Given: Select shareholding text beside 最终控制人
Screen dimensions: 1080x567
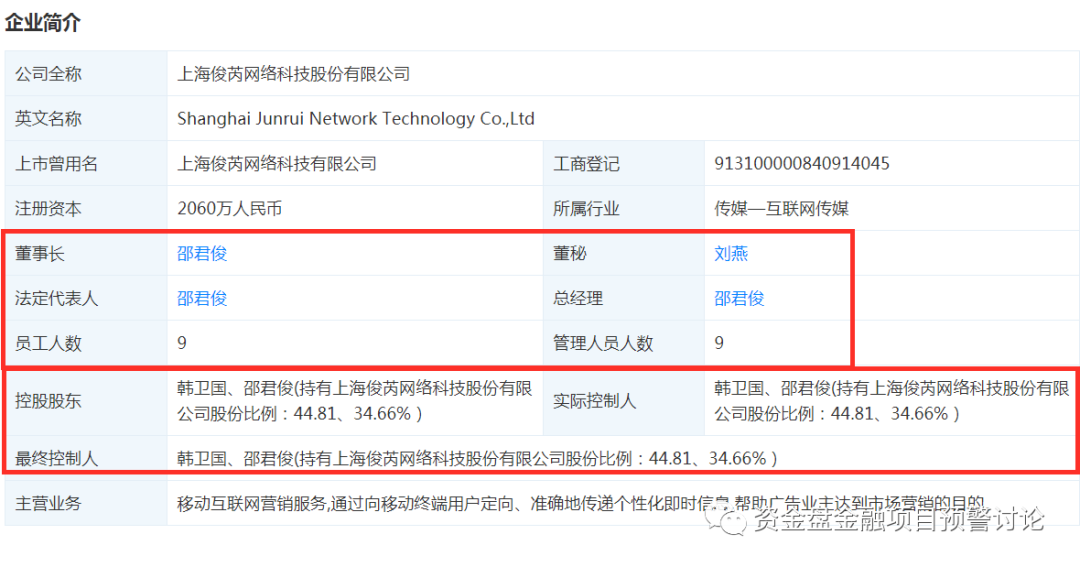Looking at the screenshot, I should (x=477, y=458).
